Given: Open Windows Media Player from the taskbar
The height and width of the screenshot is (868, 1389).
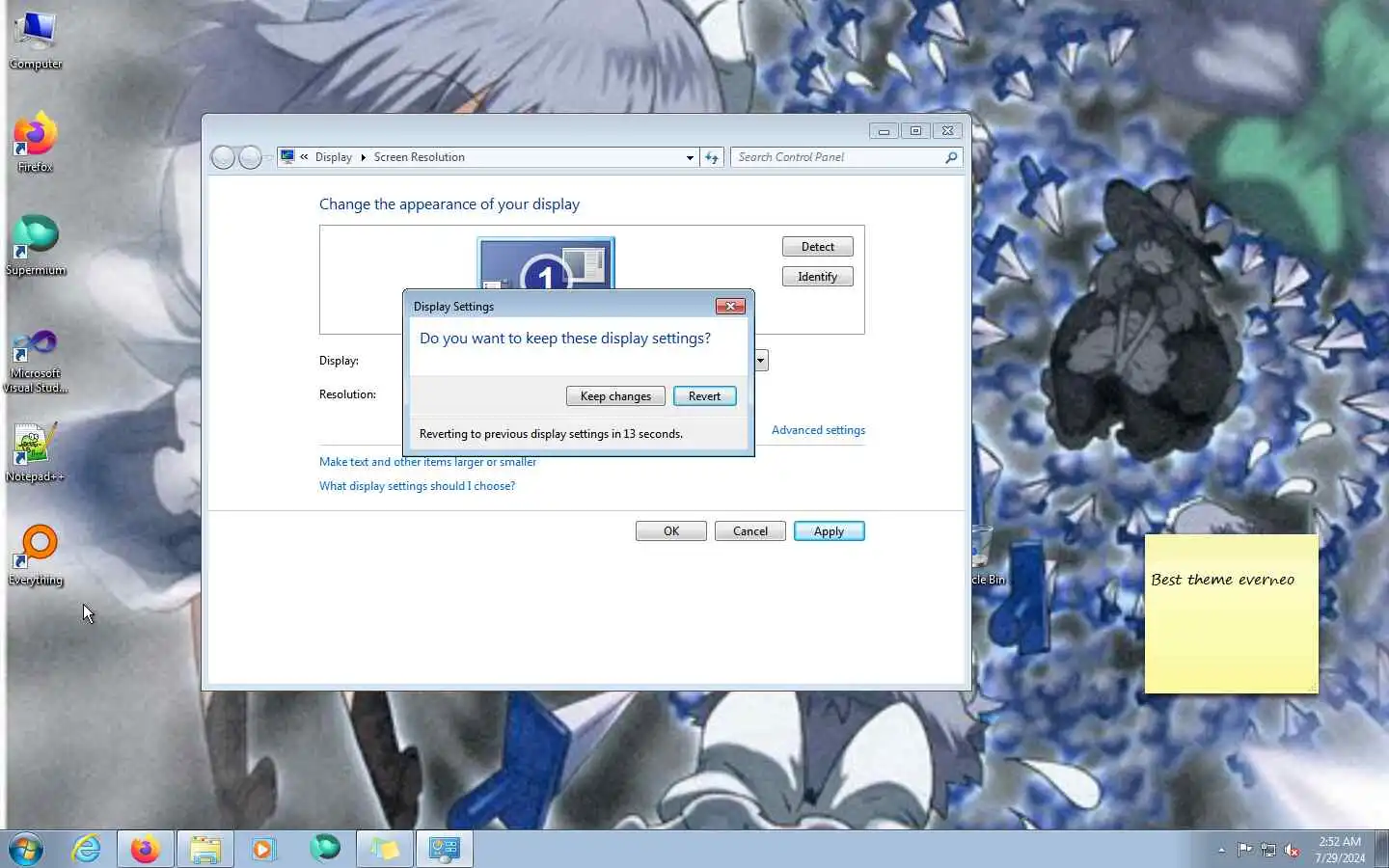Looking at the screenshot, I should [262, 850].
